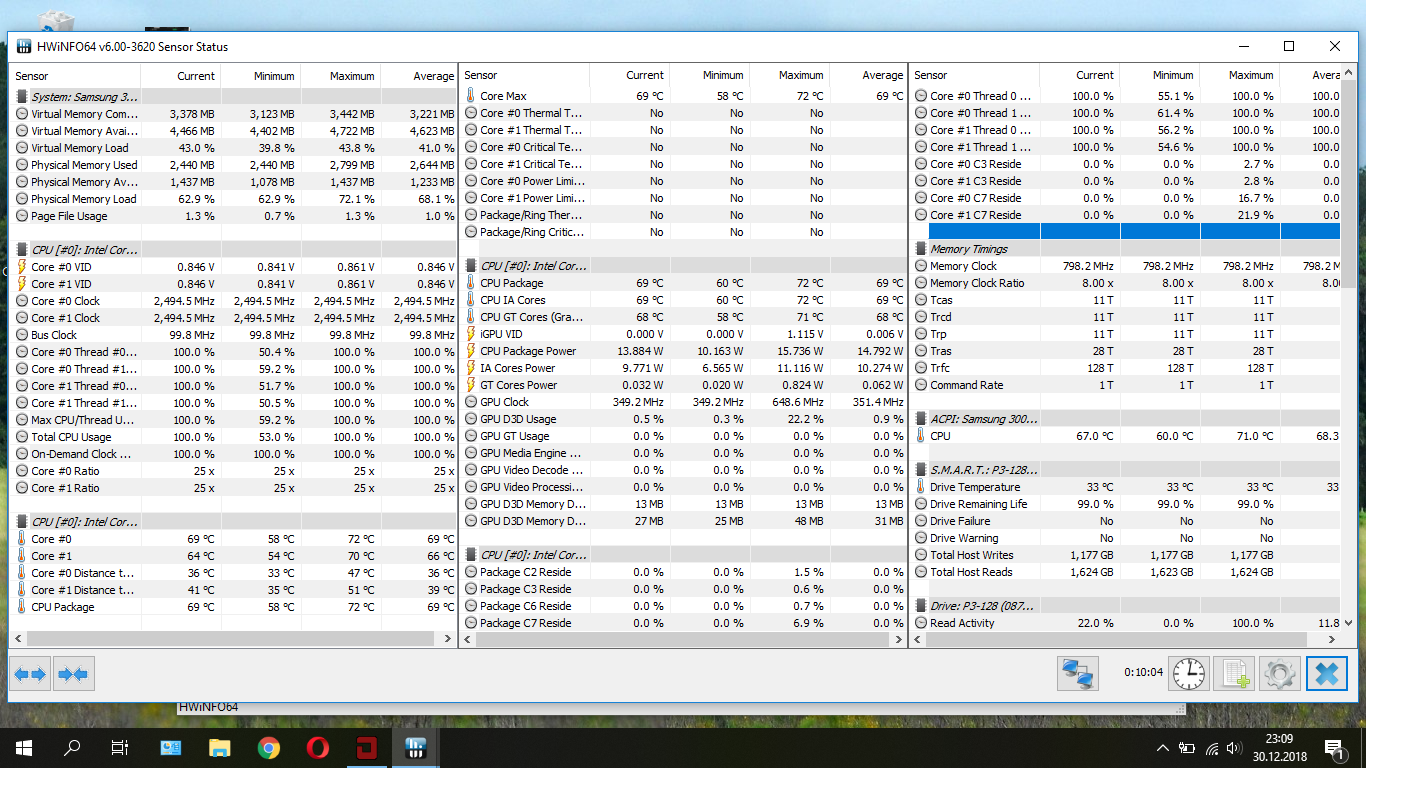
Task: Switch to the dark red app on taskbar
Action: coord(366,748)
